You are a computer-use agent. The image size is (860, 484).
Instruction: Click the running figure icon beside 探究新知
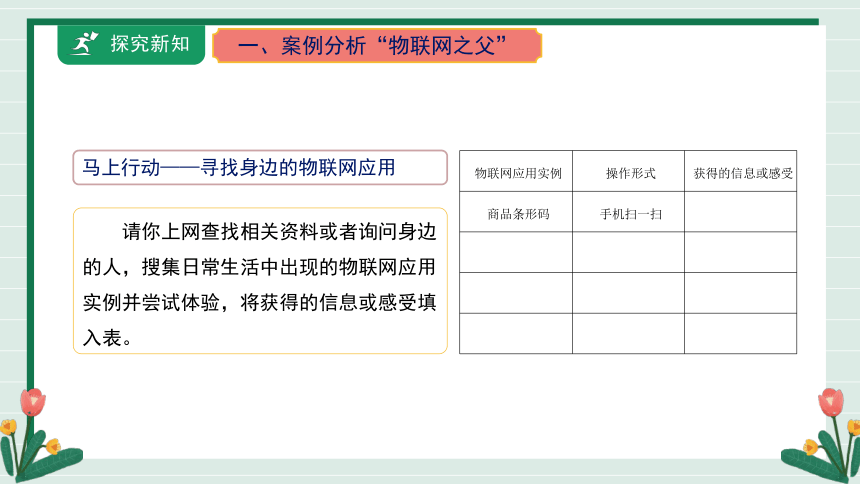tap(84, 43)
